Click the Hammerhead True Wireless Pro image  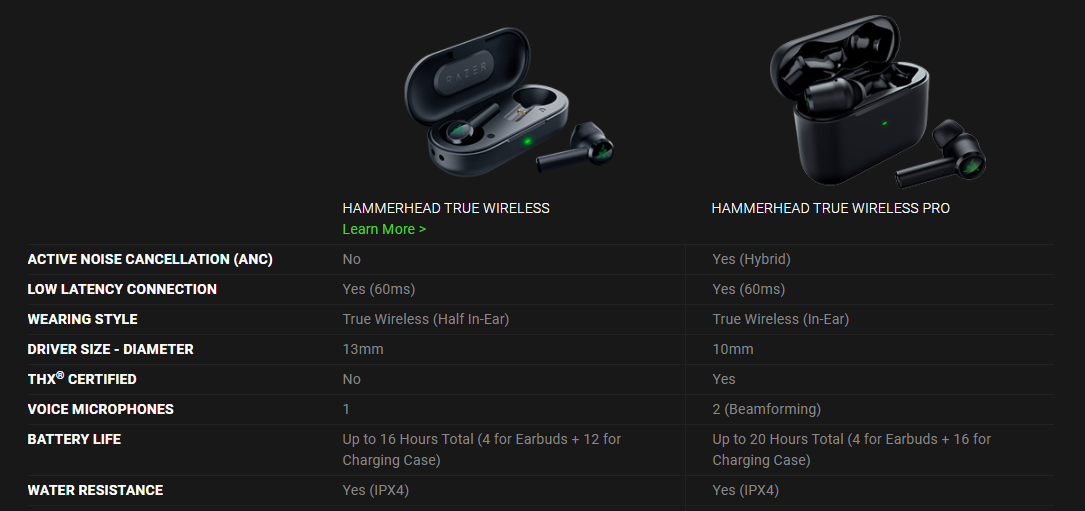[878, 101]
